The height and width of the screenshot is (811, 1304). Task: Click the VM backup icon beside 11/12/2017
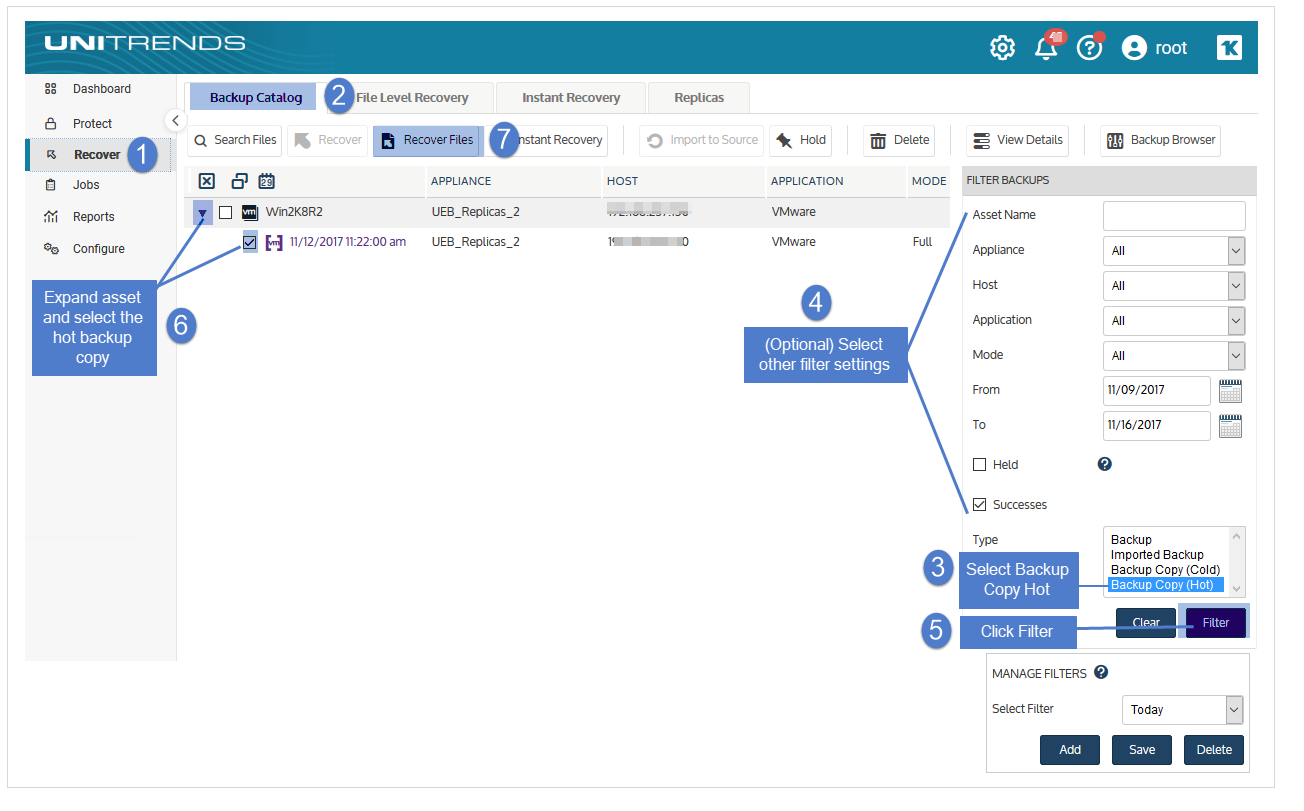[x=274, y=242]
